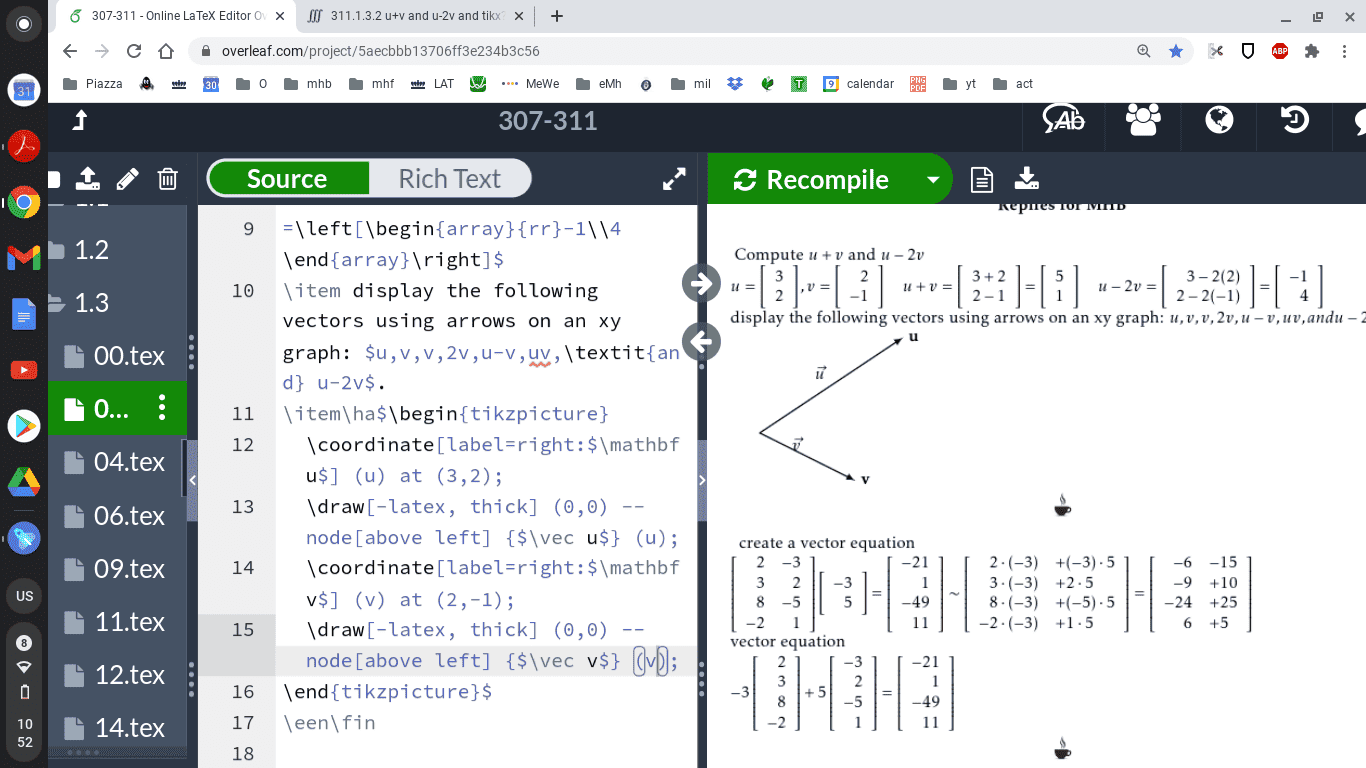Click the right arrow Go to PDF location
This screenshot has height=768, width=1366.
(701, 284)
